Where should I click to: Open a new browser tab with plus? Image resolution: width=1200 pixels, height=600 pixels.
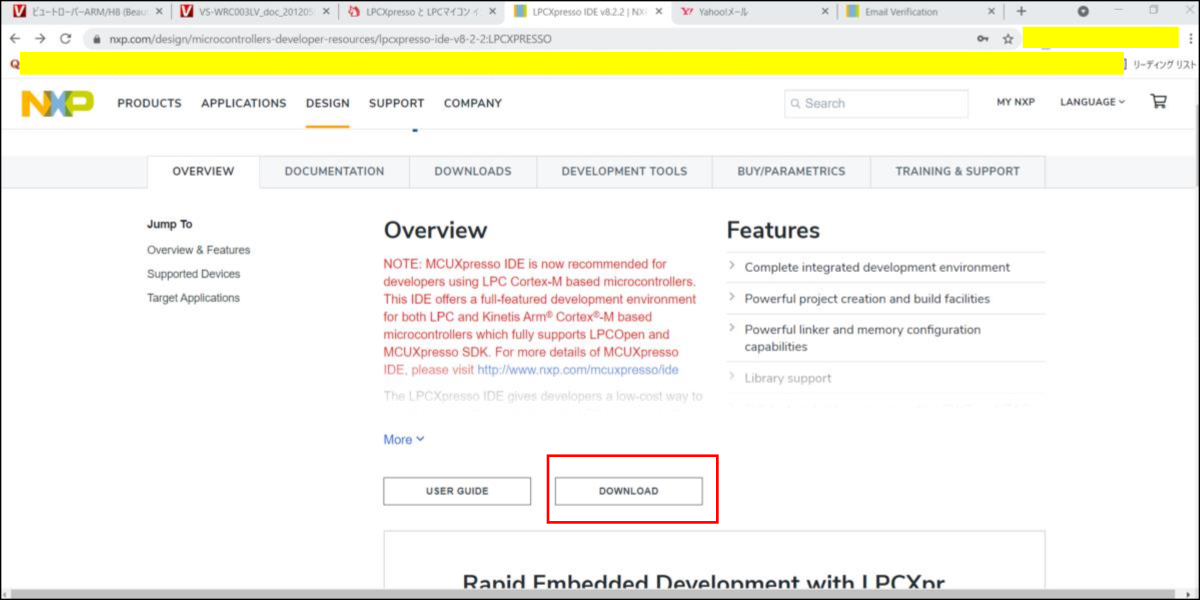(1021, 11)
